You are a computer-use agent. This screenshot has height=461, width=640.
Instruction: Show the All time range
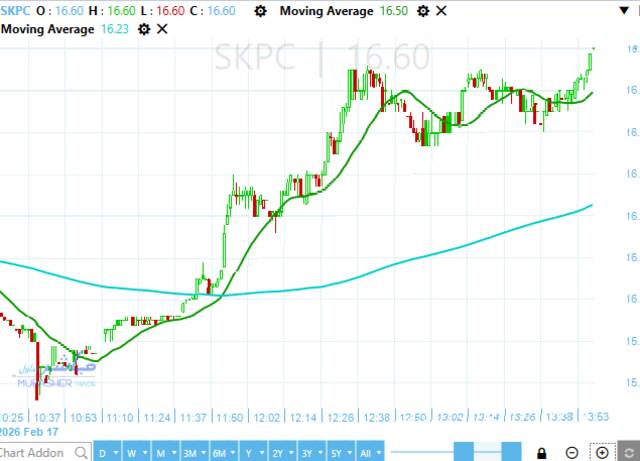click(x=371, y=453)
